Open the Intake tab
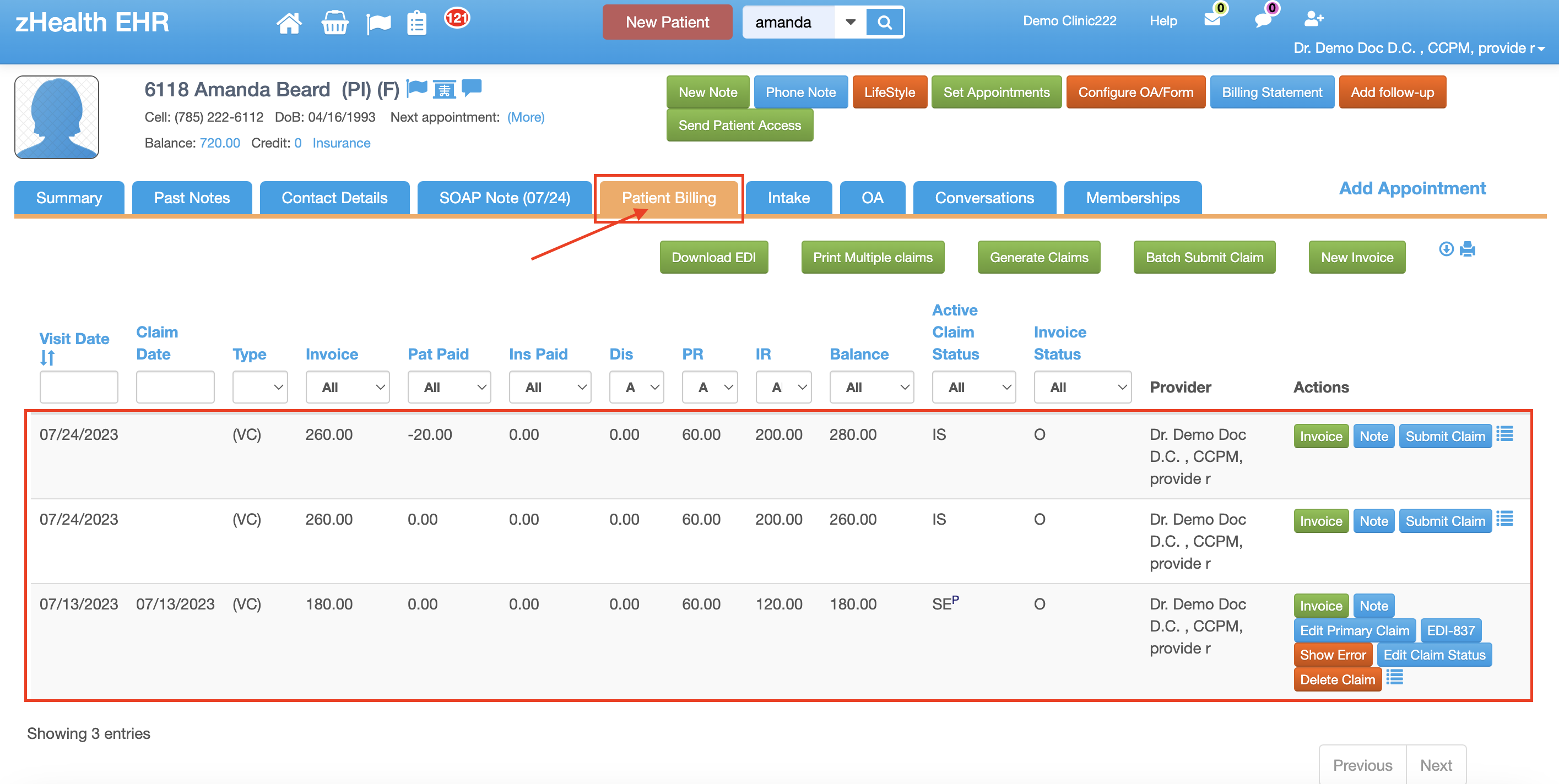The image size is (1559, 784). tap(788, 198)
